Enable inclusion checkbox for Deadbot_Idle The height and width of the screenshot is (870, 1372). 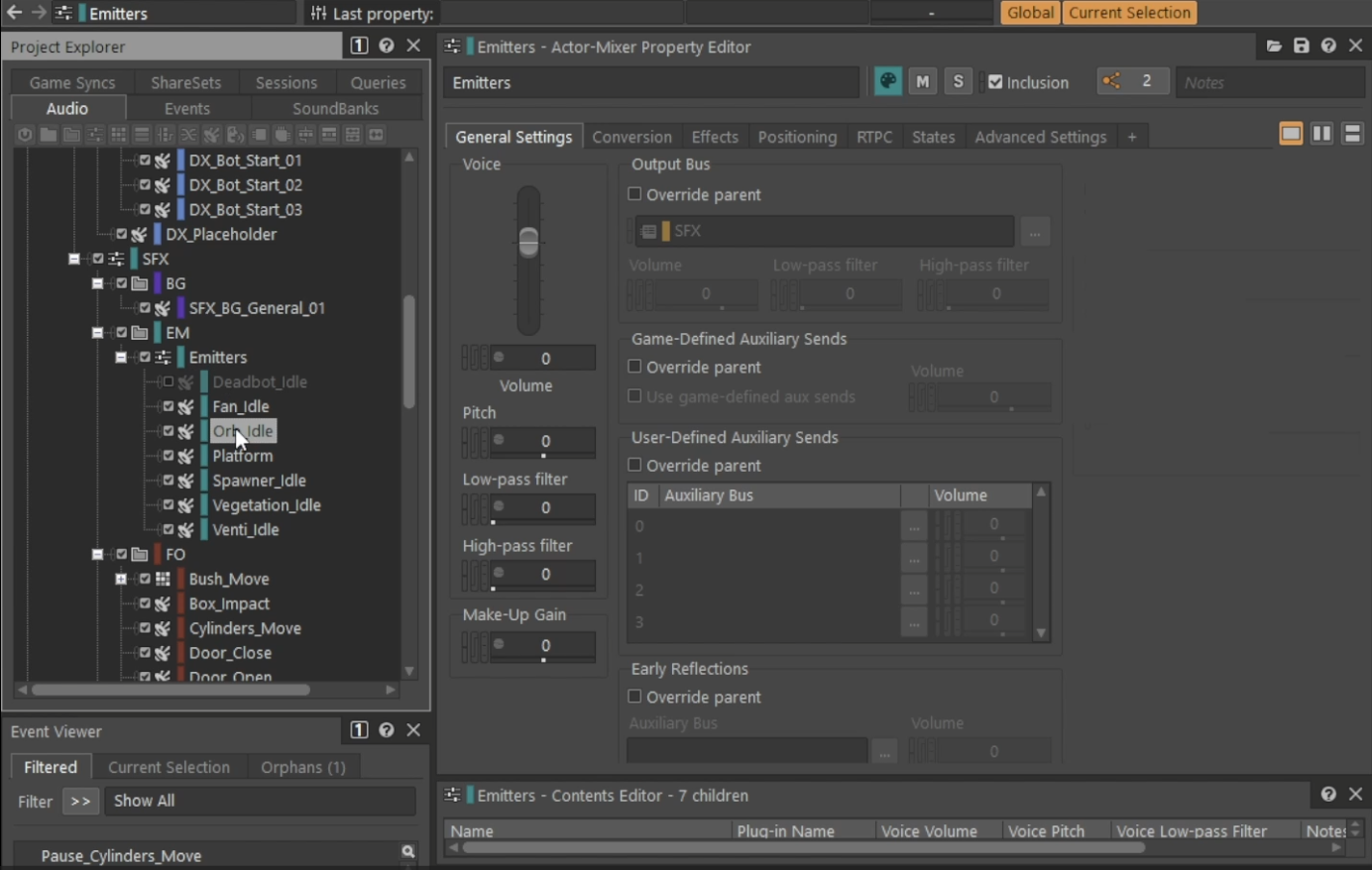(x=168, y=381)
